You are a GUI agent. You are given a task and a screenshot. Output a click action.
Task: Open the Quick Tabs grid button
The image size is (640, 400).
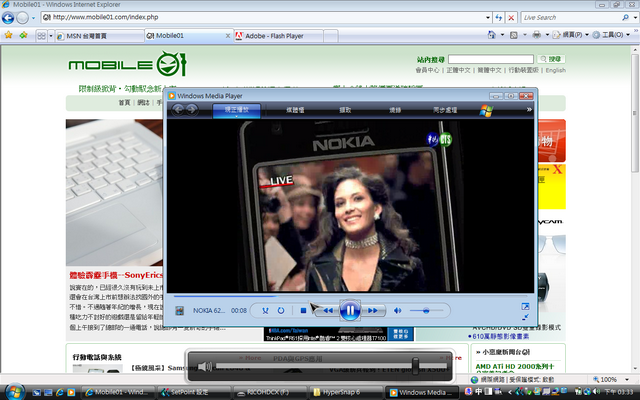tap(41, 36)
